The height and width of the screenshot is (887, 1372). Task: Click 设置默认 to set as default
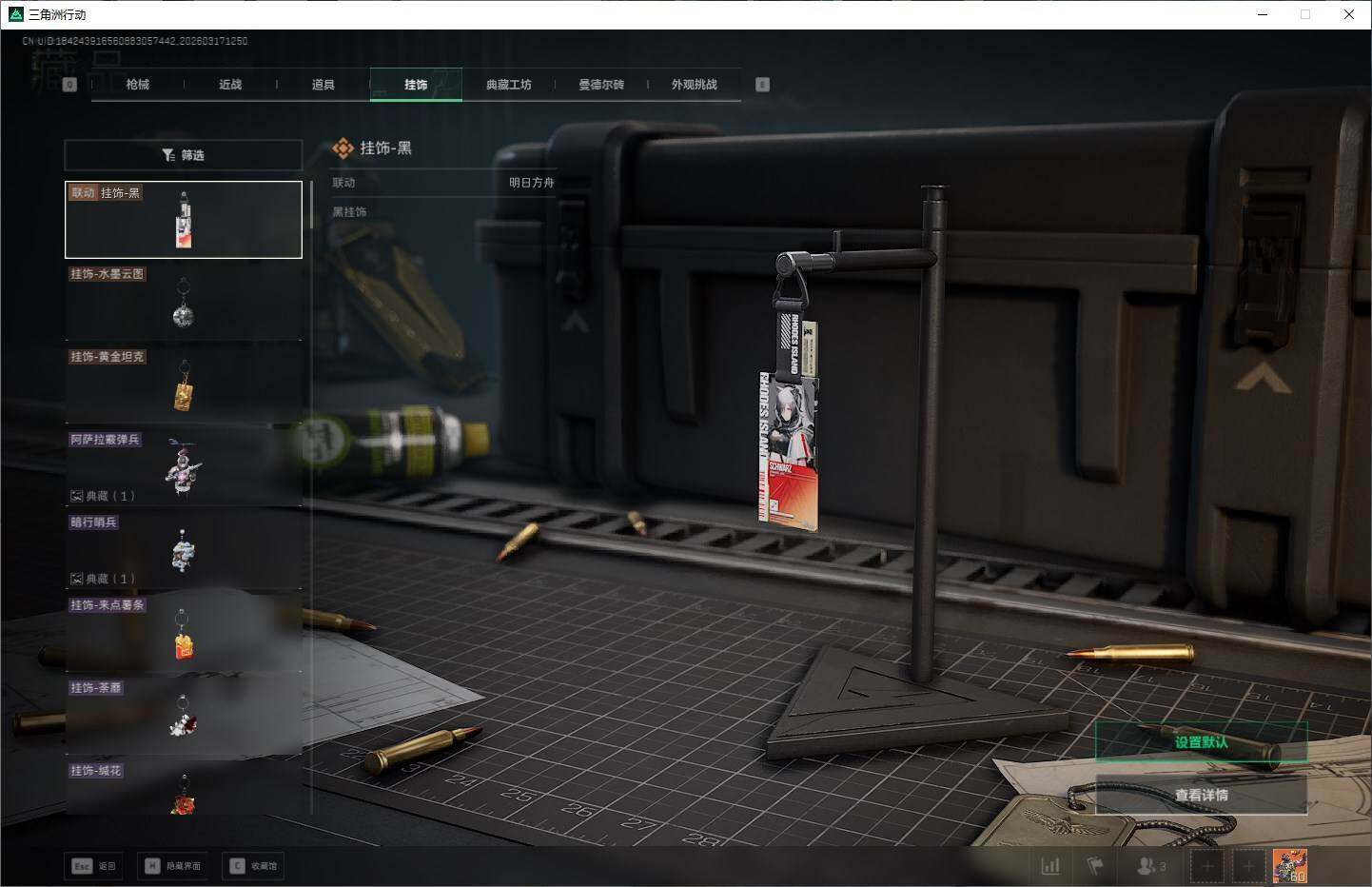coord(1201,742)
